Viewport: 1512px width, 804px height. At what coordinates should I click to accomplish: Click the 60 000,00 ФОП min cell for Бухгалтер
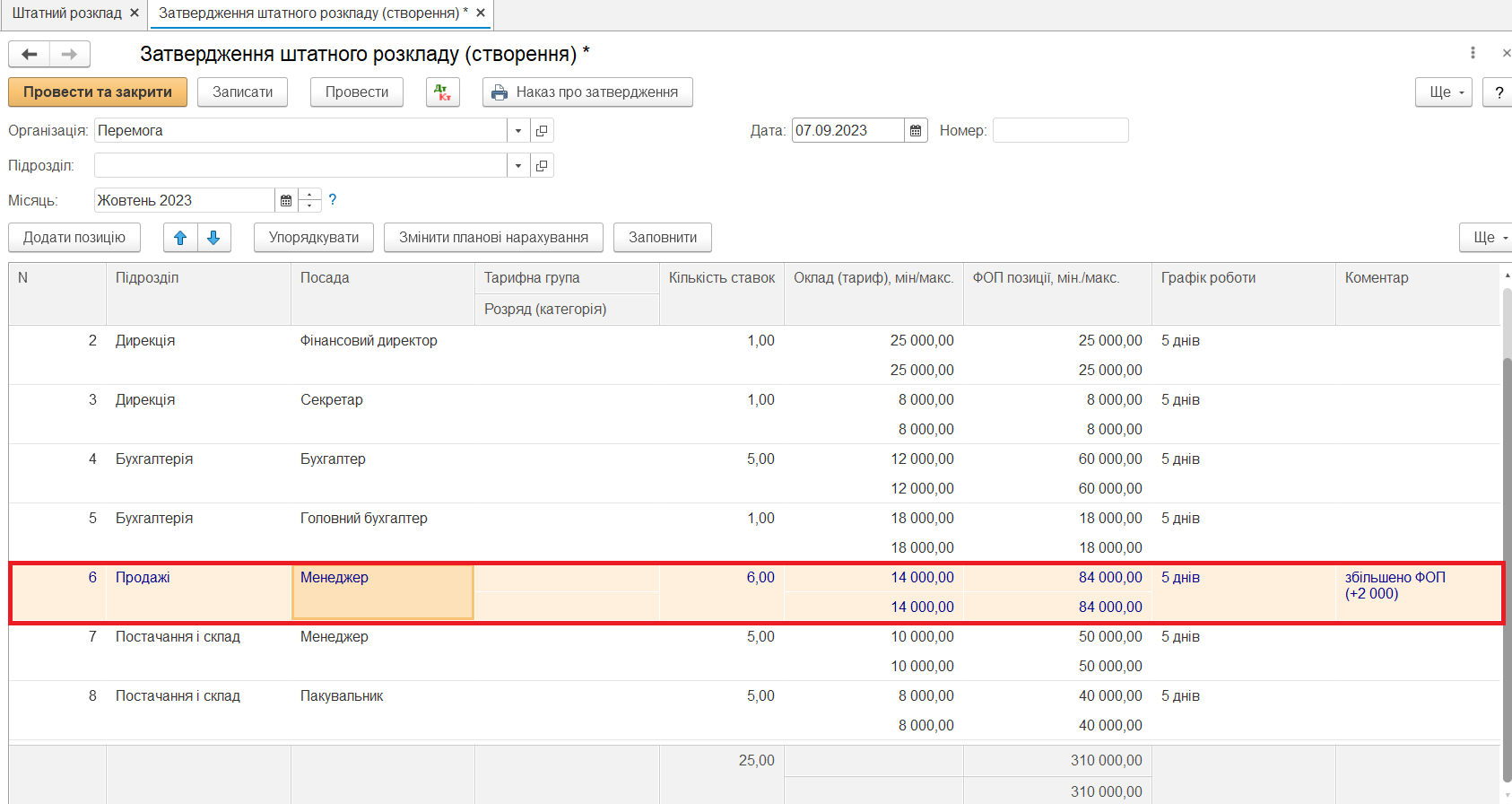click(x=1057, y=459)
